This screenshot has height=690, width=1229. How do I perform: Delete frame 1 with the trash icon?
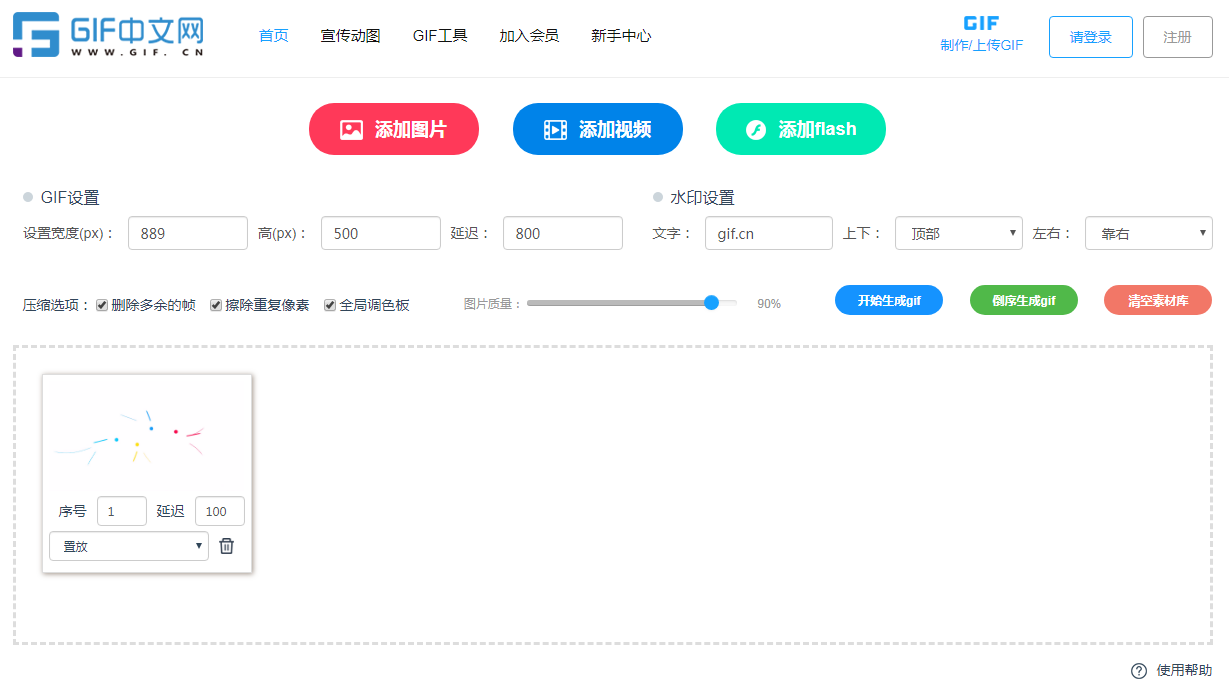[x=227, y=546]
